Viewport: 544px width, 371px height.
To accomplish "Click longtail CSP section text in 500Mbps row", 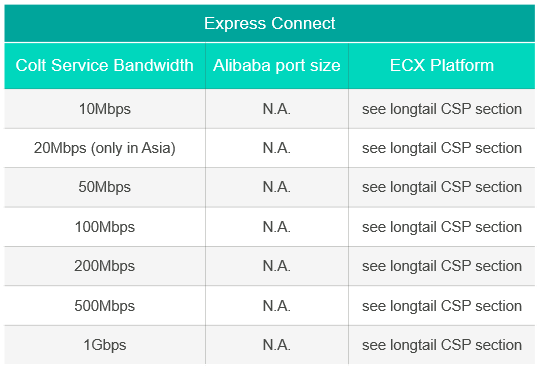I will [x=442, y=306].
